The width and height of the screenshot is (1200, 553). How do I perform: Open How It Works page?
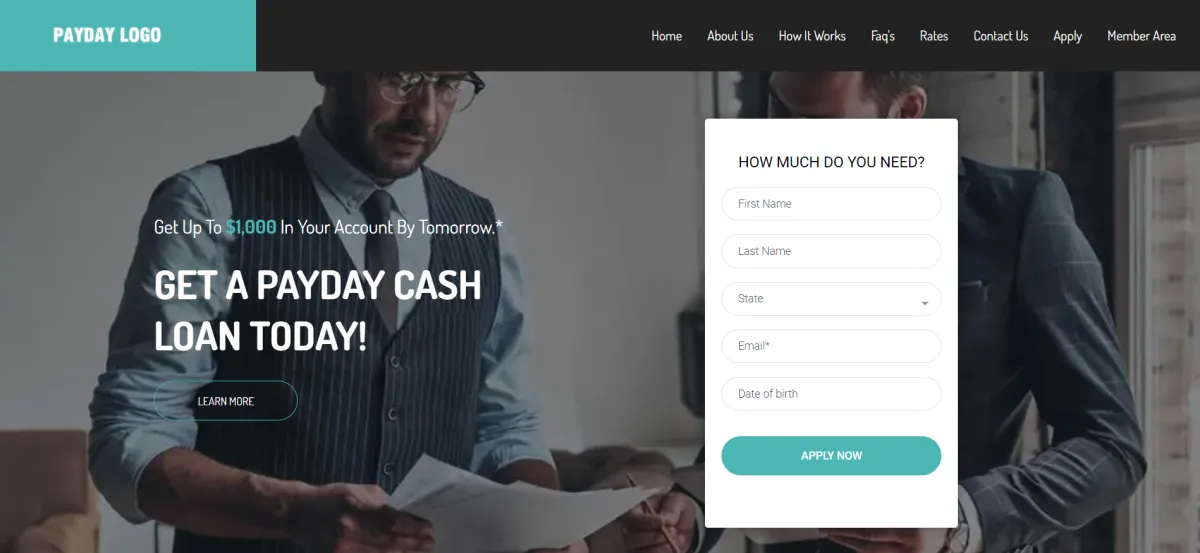click(x=812, y=36)
